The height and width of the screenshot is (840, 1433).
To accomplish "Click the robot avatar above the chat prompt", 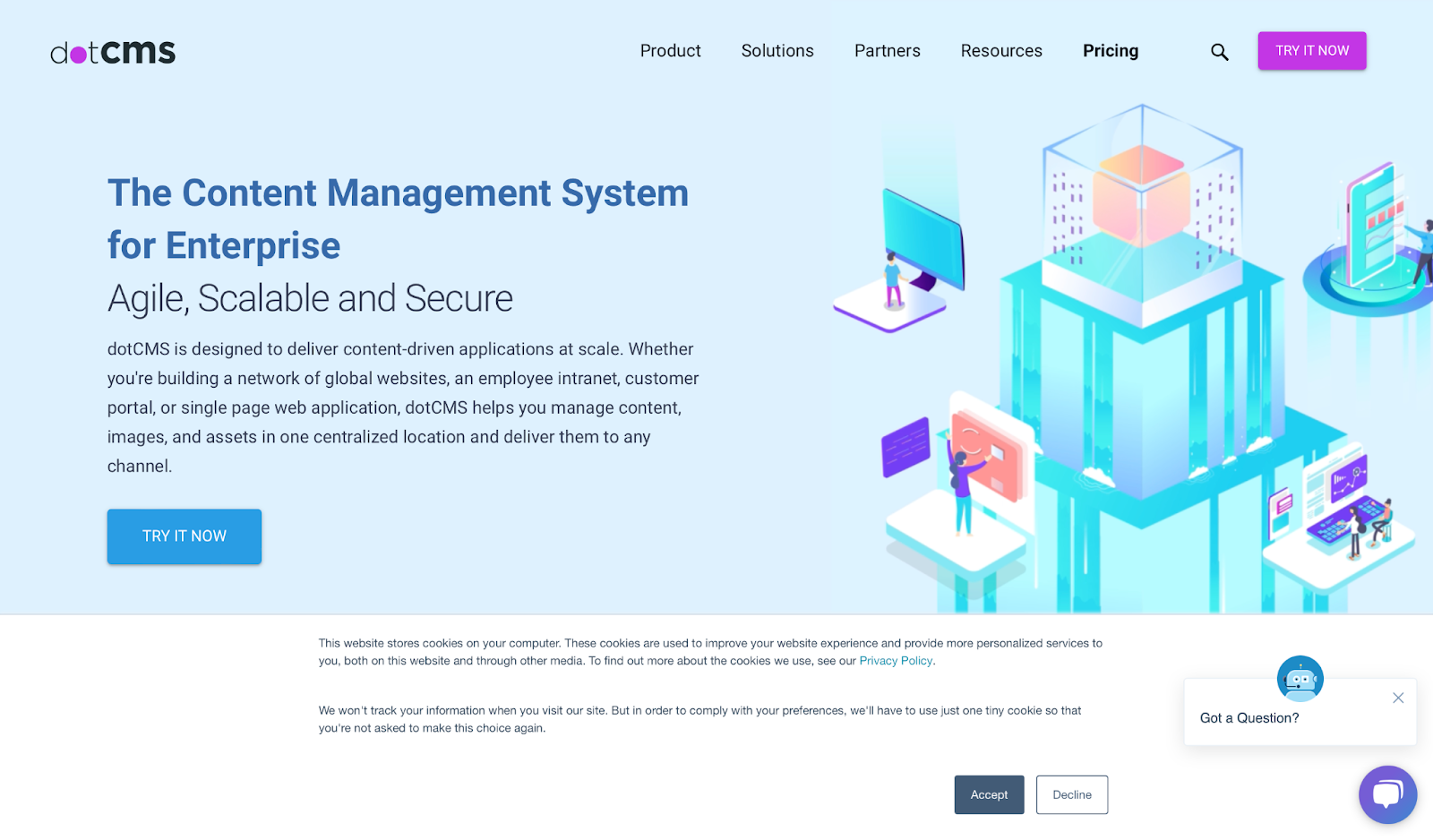I will tap(1300, 678).
